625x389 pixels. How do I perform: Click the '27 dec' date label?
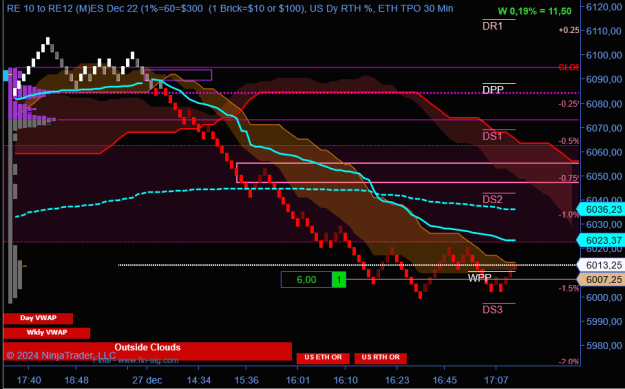pyautogui.click(x=147, y=380)
